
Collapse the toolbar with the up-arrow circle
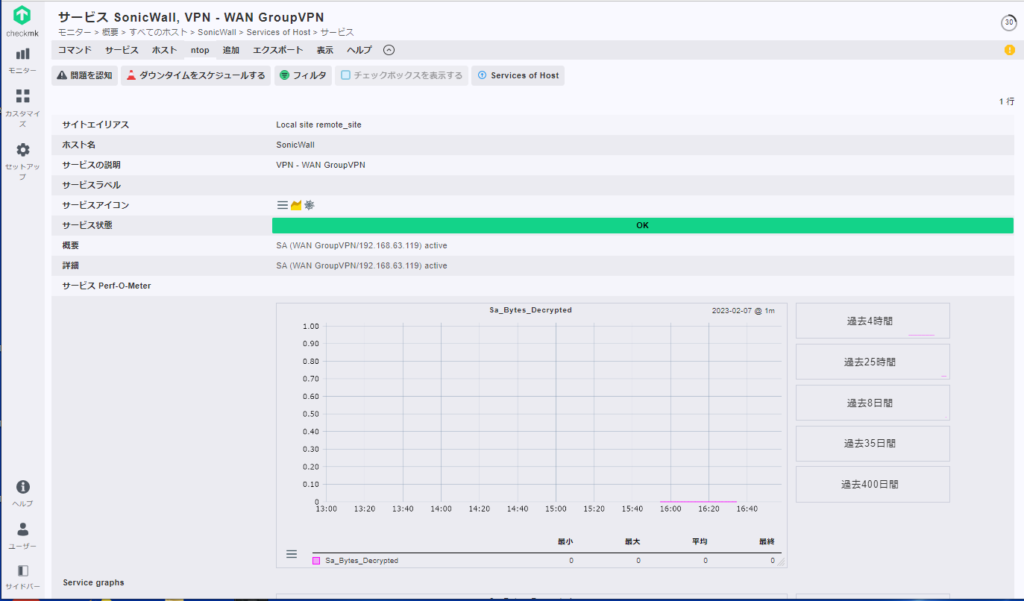(389, 50)
